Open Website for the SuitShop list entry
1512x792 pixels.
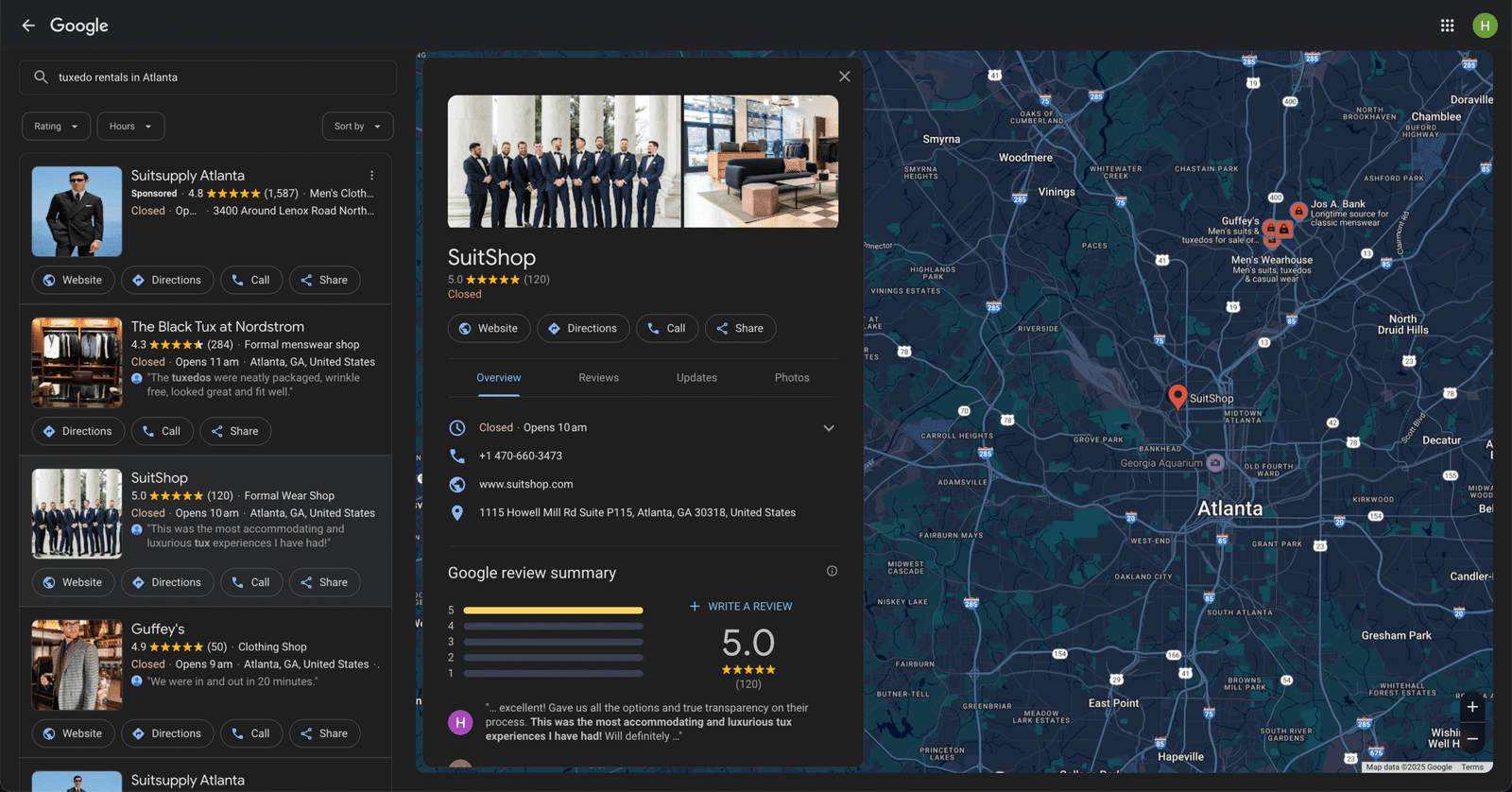[74, 582]
